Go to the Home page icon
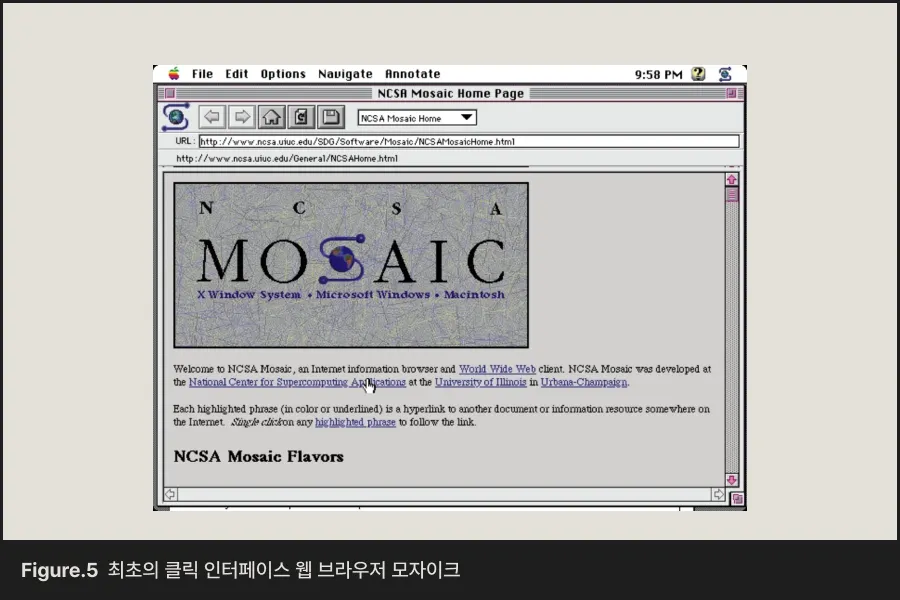Screen dimensions: 900x600 (x=271, y=117)
